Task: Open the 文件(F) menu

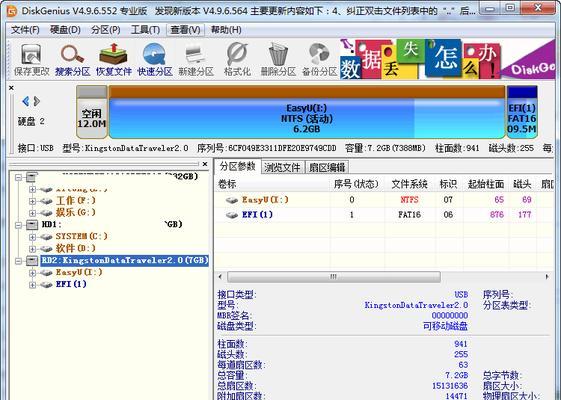Action: click(25, 30)
